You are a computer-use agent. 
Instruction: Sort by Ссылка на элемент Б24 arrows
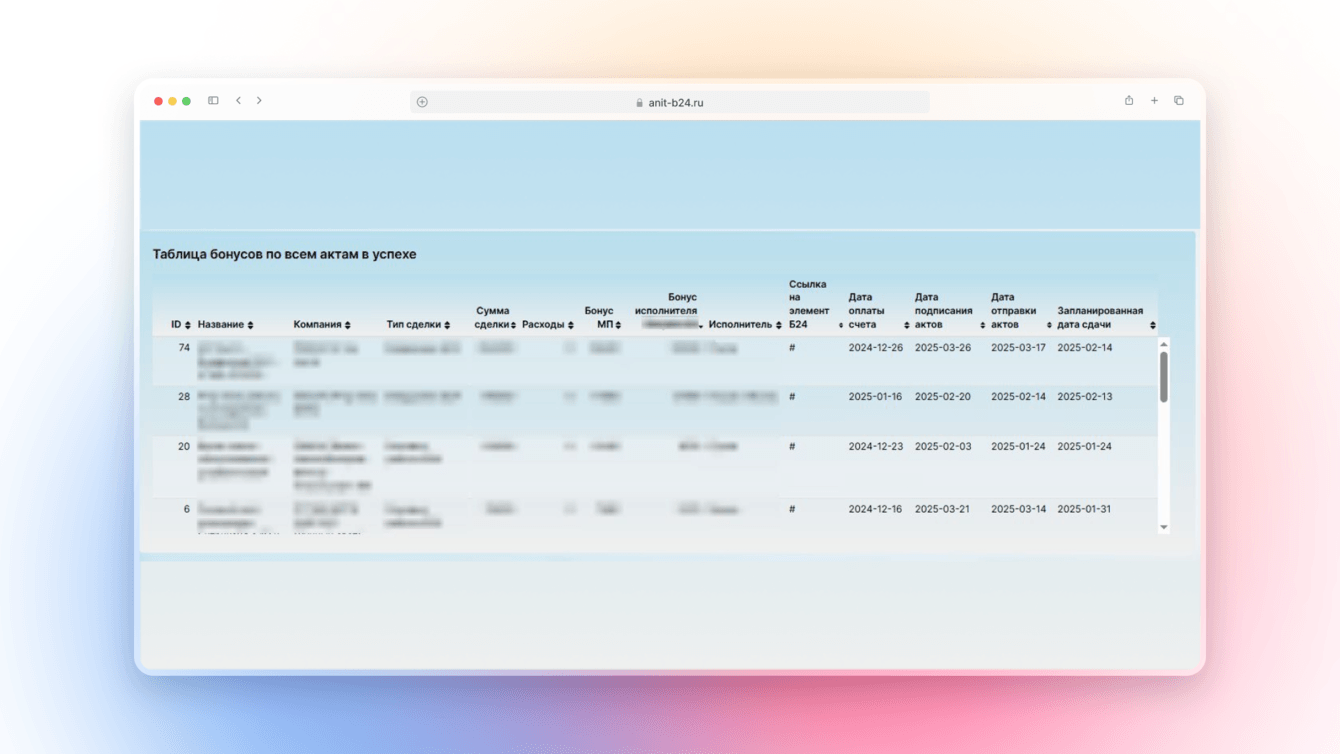841,325
